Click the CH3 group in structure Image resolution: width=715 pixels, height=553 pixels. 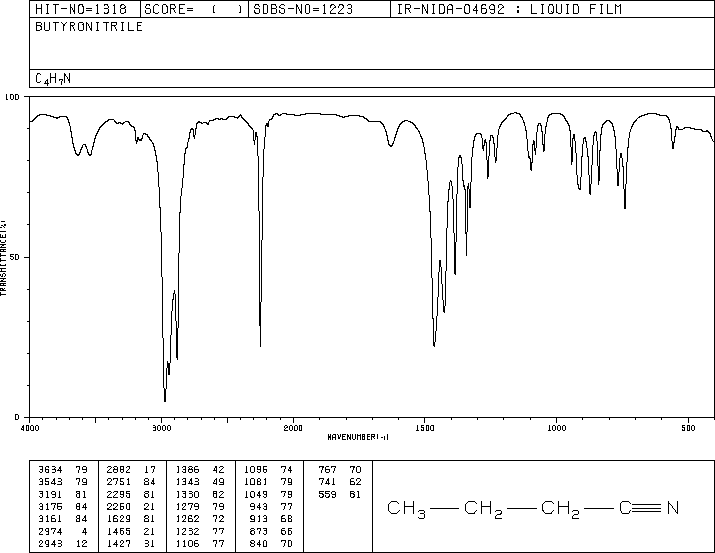(x=406, y=509)
